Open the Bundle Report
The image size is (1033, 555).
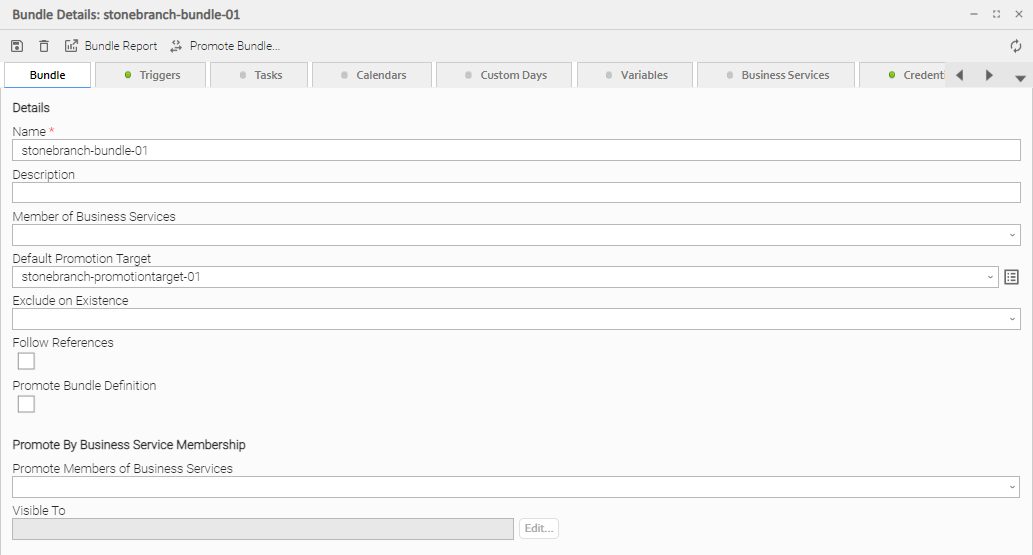click(x=111, y=46)
